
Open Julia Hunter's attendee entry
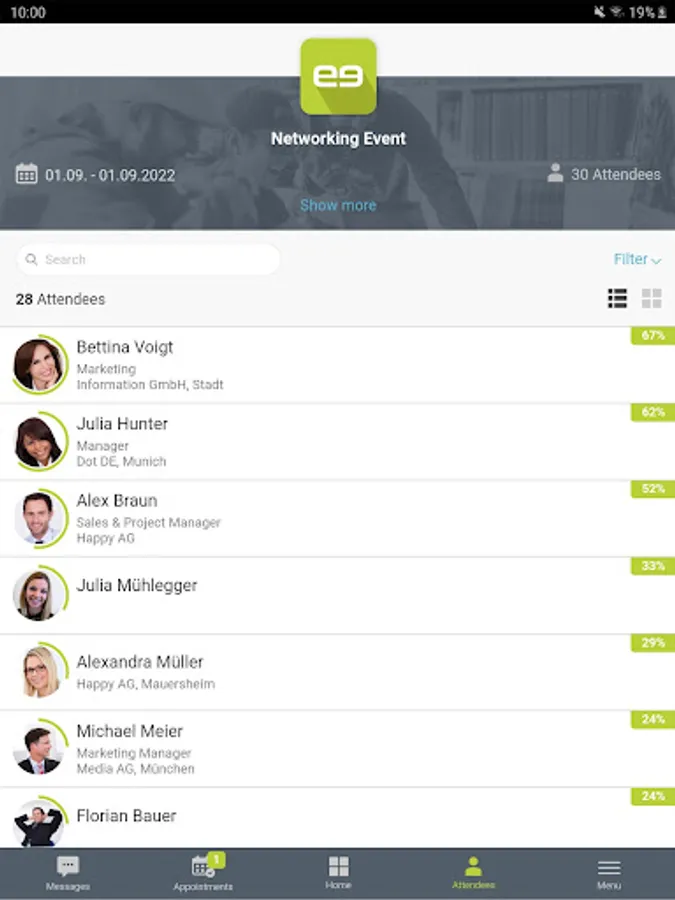tap(338, 442)
